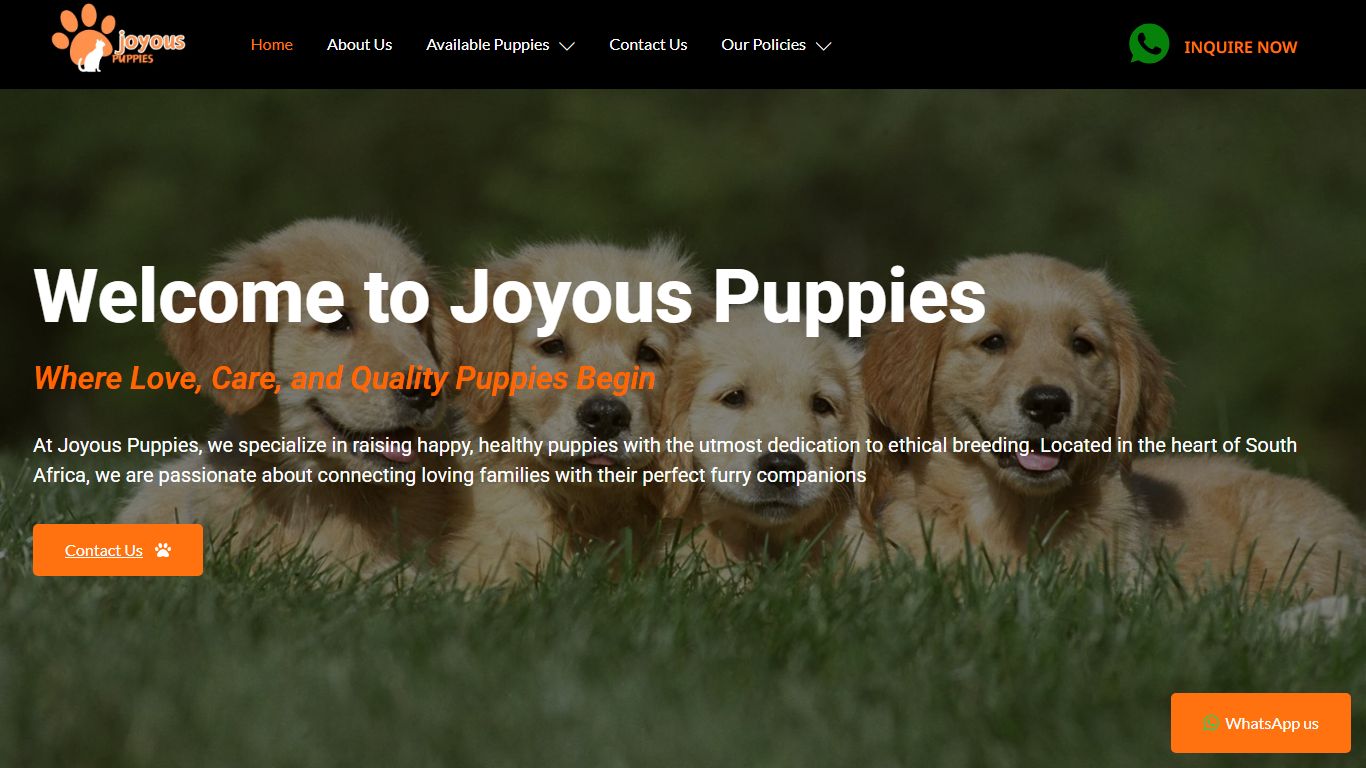Click the paw icon on Contact Us button
The image size is (1366, 768).
tap(163, 550)
